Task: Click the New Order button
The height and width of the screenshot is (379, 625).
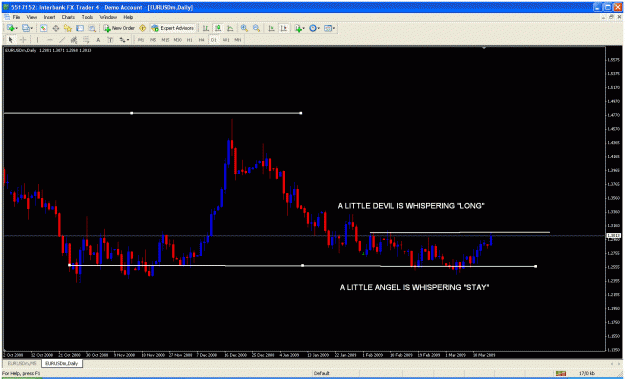Action: point(119,28)
